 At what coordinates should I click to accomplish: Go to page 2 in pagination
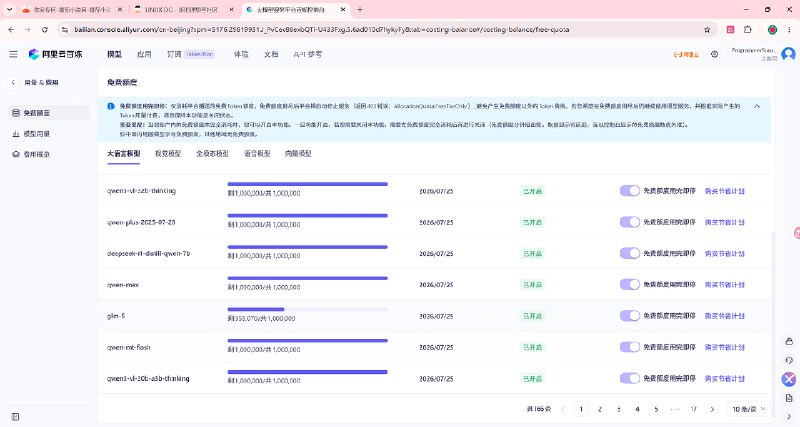599,409
